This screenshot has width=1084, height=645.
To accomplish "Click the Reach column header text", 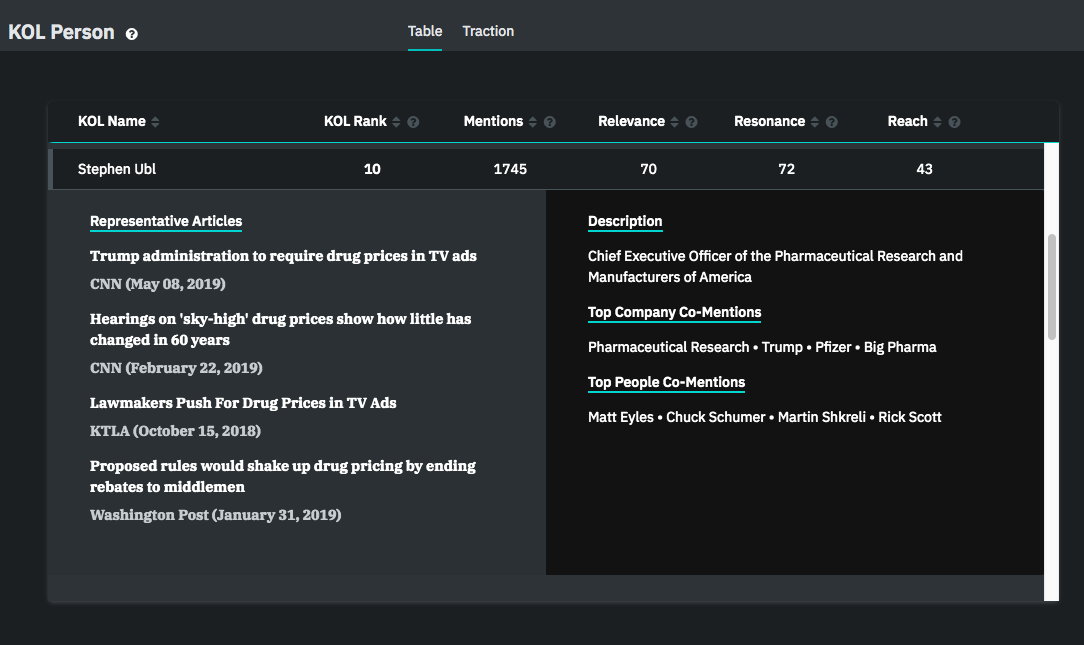I will (907, 121).
